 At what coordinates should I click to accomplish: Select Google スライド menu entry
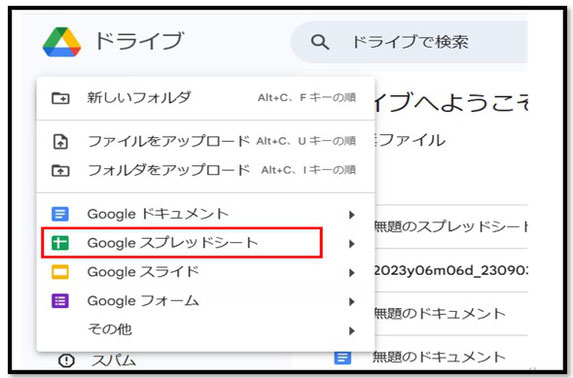click(206, 272)
